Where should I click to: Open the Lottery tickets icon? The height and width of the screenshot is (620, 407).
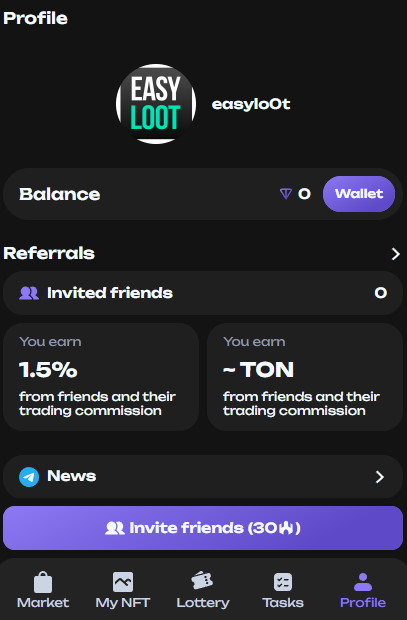(202, 581)
